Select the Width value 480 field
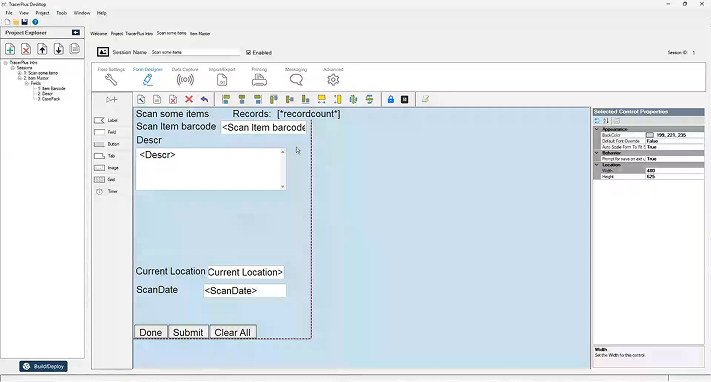 pos(674,171)
